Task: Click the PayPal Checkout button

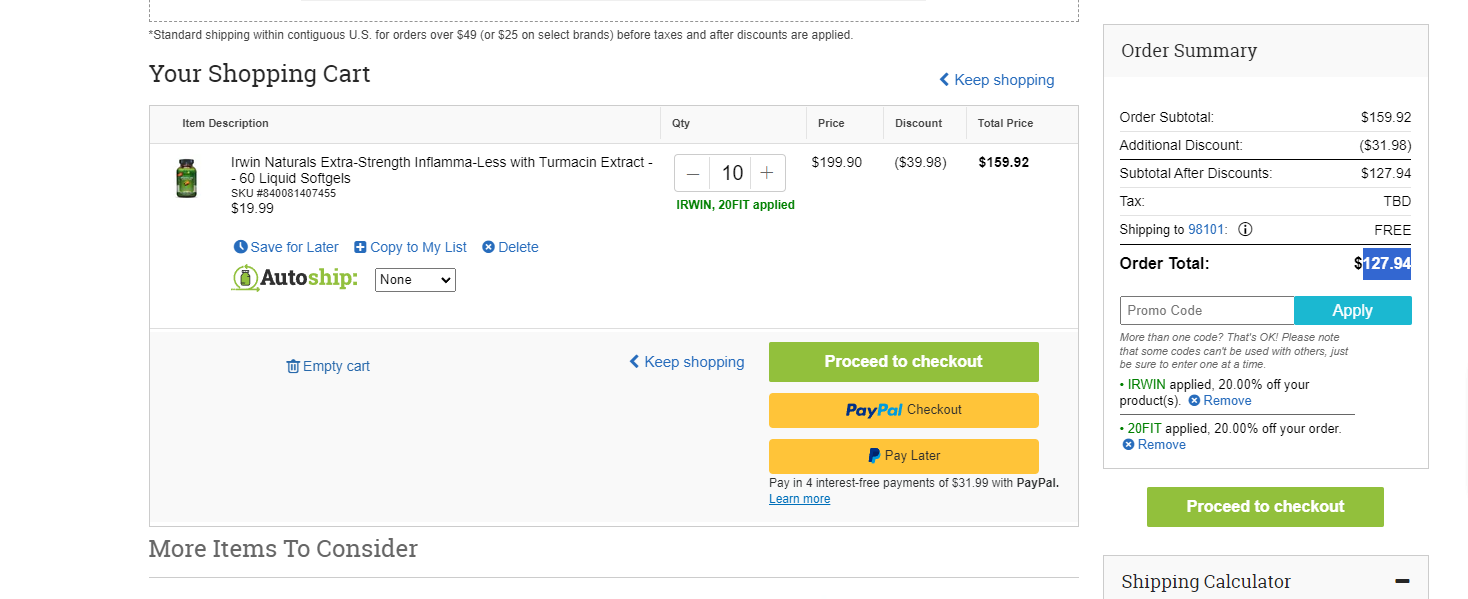Action: tap(904, 410)
